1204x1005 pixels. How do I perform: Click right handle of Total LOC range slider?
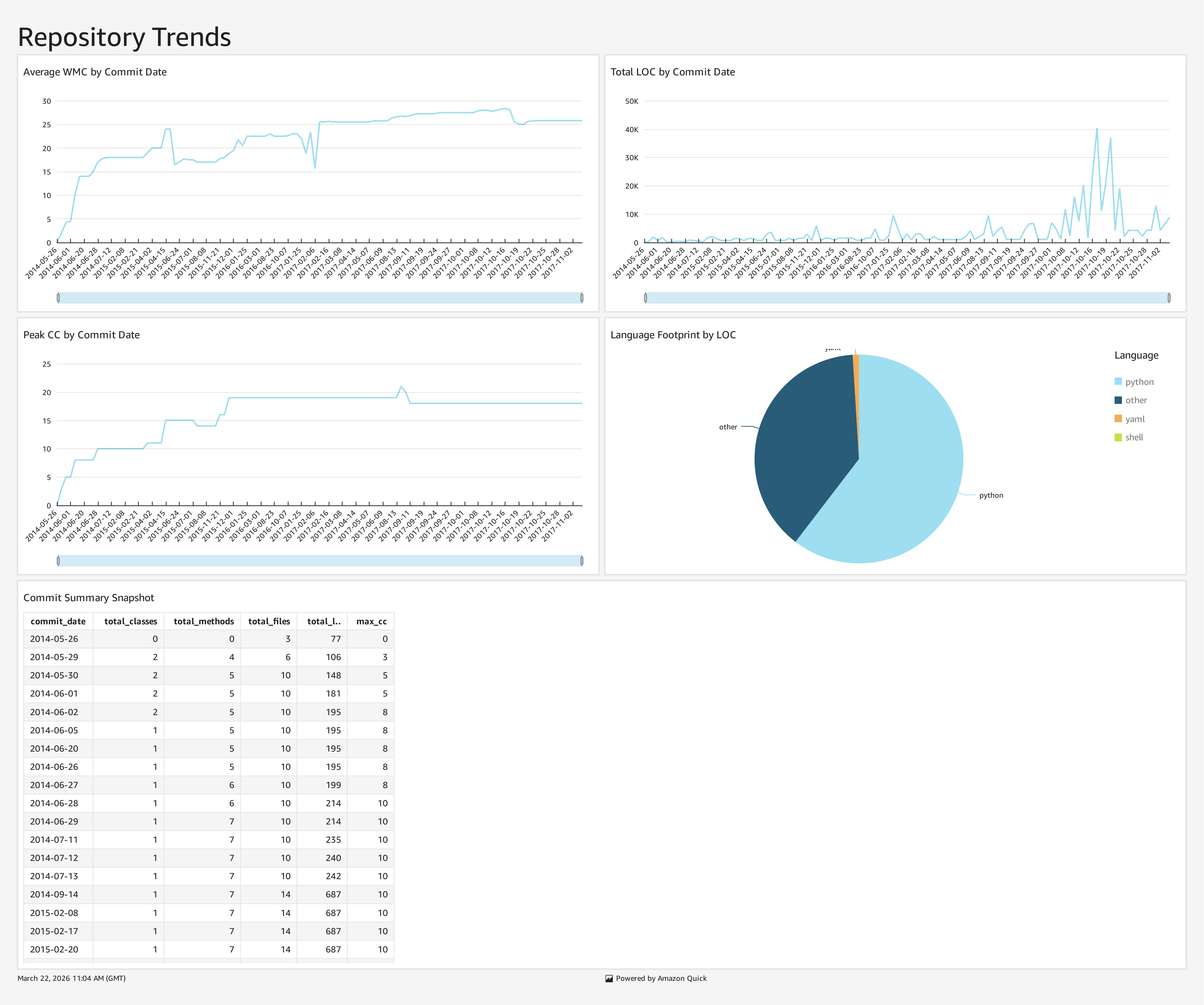coord(1169,298)
